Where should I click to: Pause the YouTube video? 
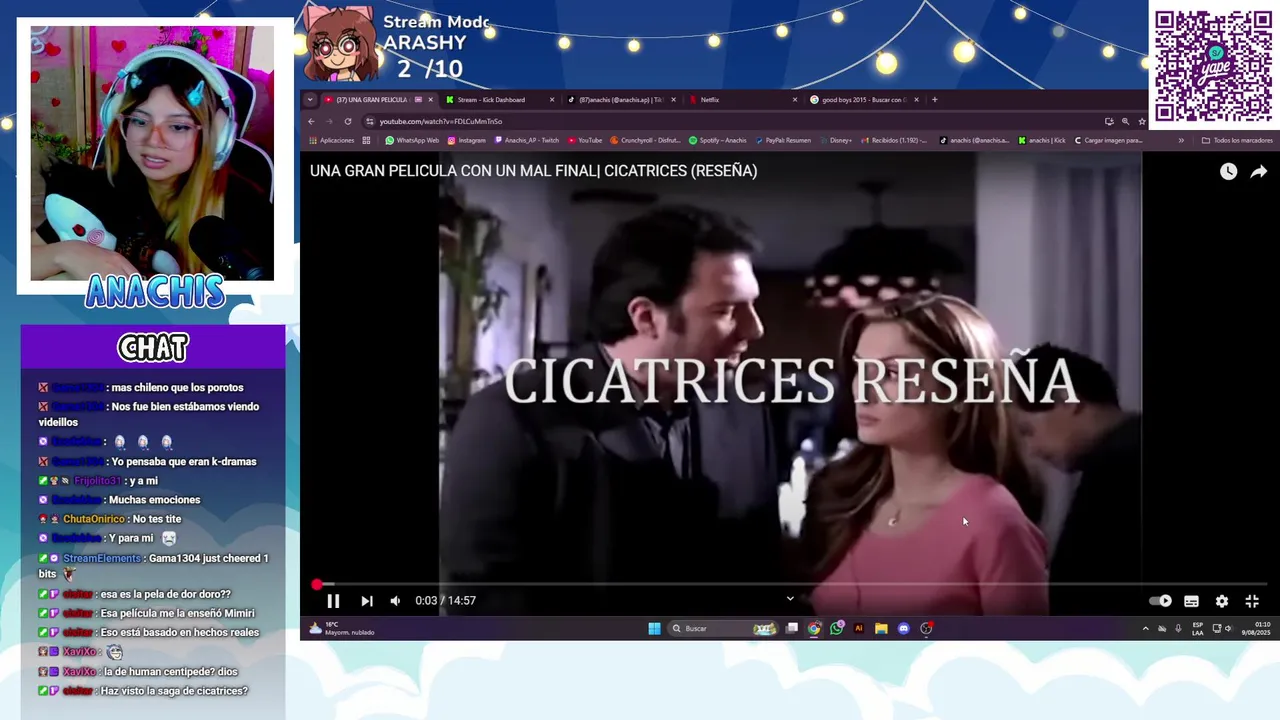coord(333,601)
